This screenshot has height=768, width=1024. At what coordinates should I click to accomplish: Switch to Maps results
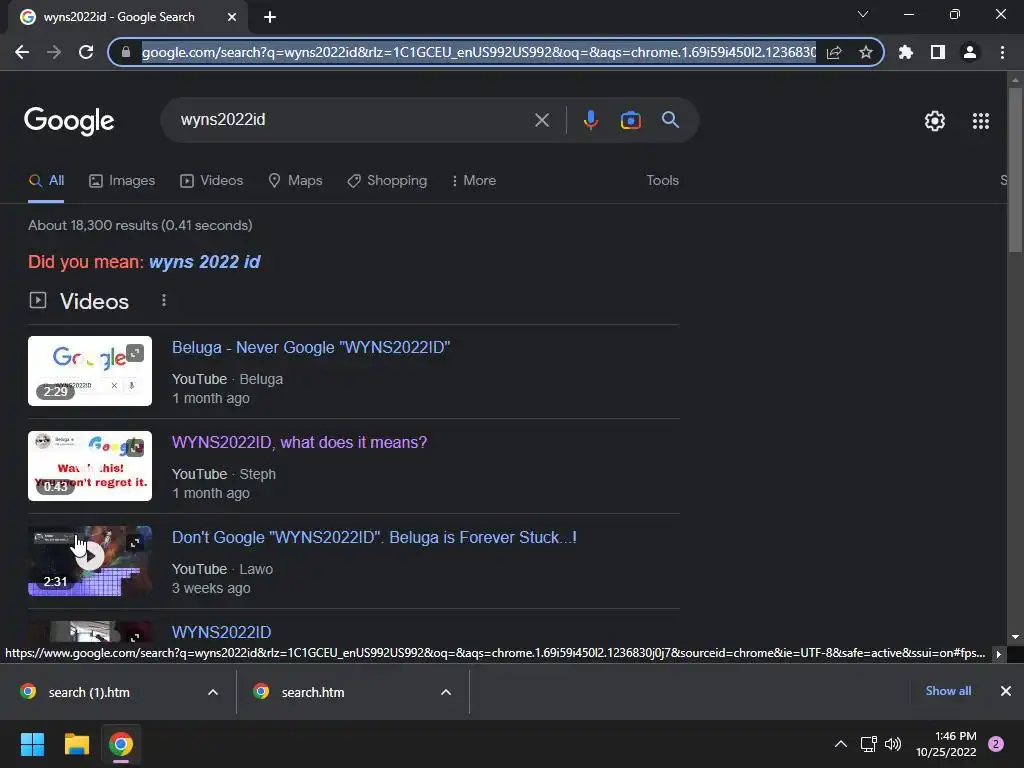296,181
